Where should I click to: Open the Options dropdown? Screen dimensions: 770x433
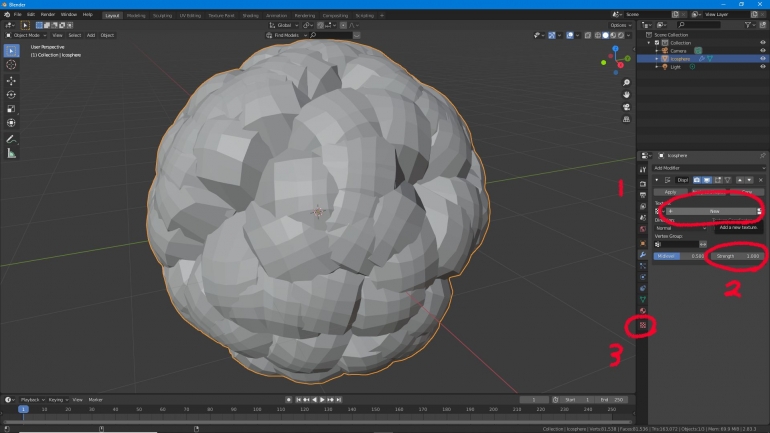point(620,25)
